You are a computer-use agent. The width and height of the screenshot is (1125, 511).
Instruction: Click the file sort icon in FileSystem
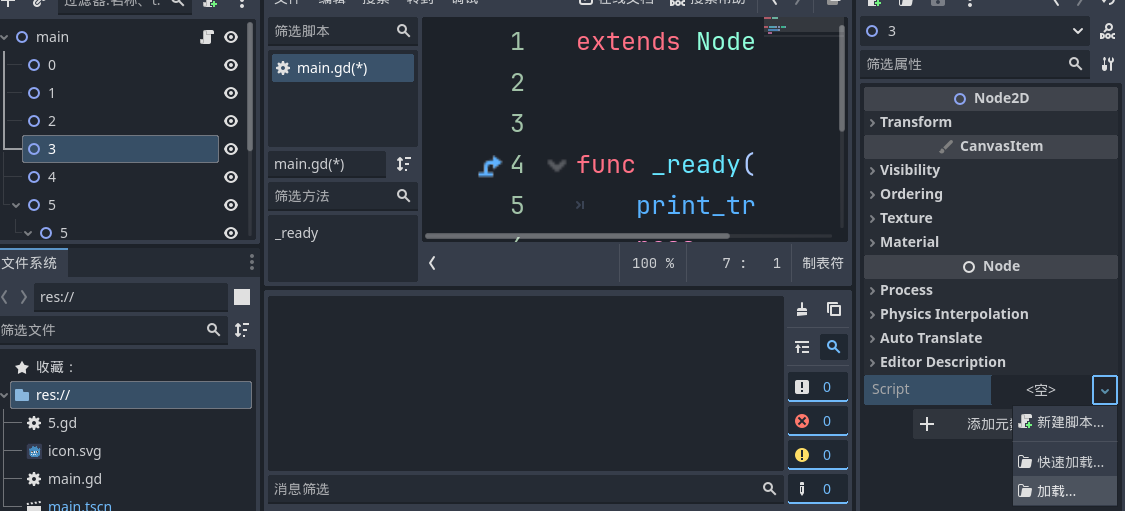tap(241, 329)
